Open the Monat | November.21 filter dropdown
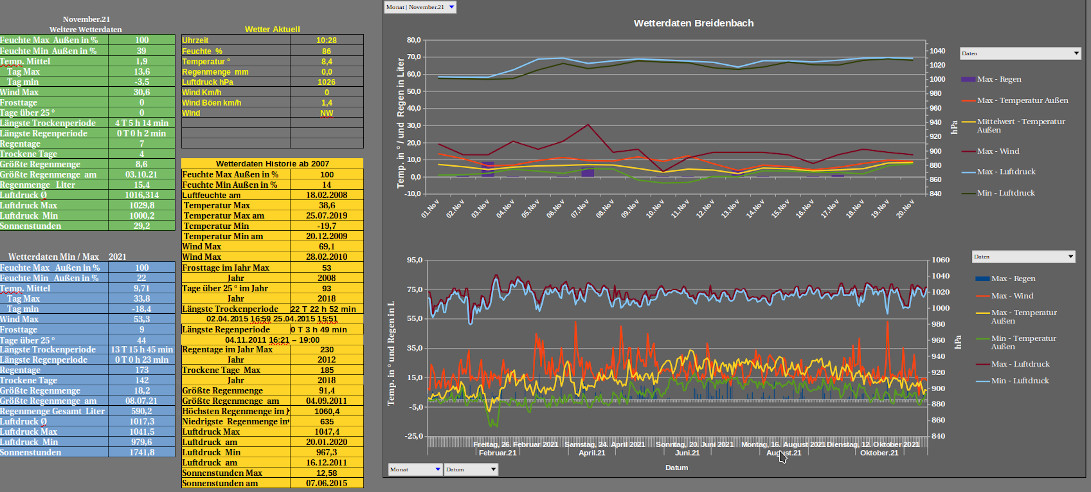Screen dimensions: 1091x492 pyautogui.click(x=420, y=6)
